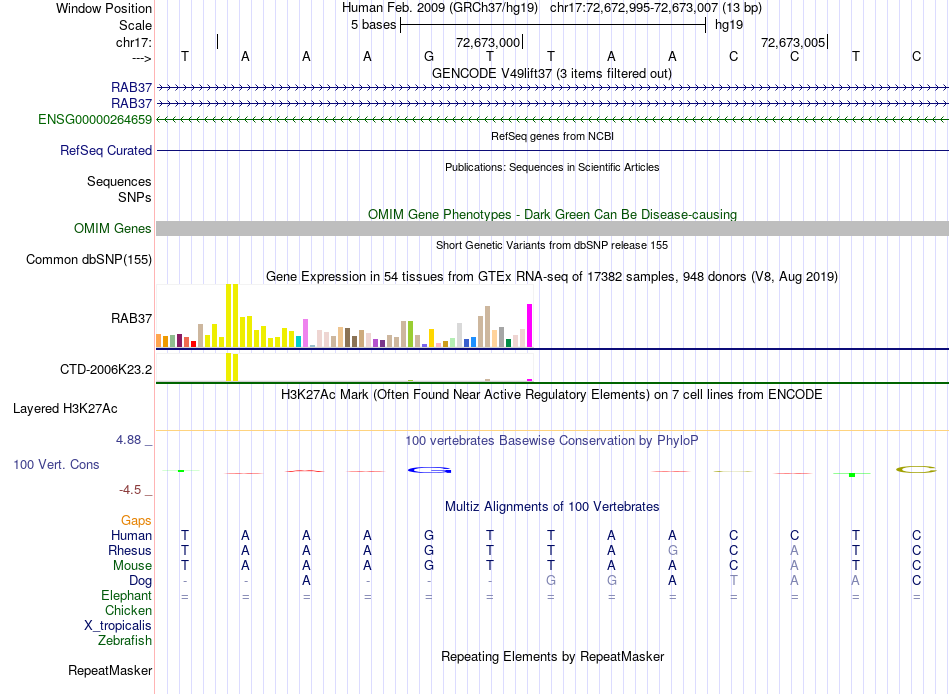This screenshot has width=950, height=694.
Task: Click the Repeating Elements by RepeatMasker title
Action: click(553, 656)
